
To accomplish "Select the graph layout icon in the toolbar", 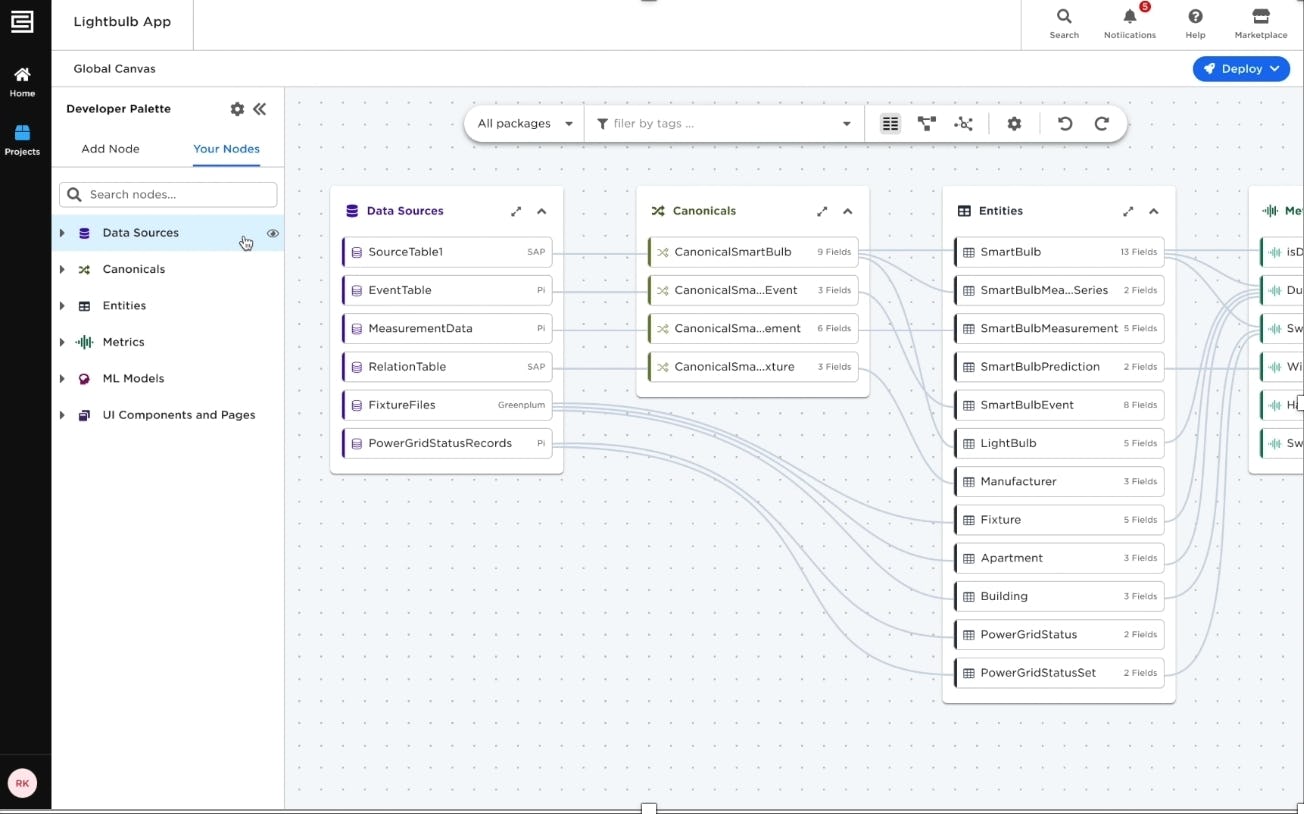I will coord(963,123).
